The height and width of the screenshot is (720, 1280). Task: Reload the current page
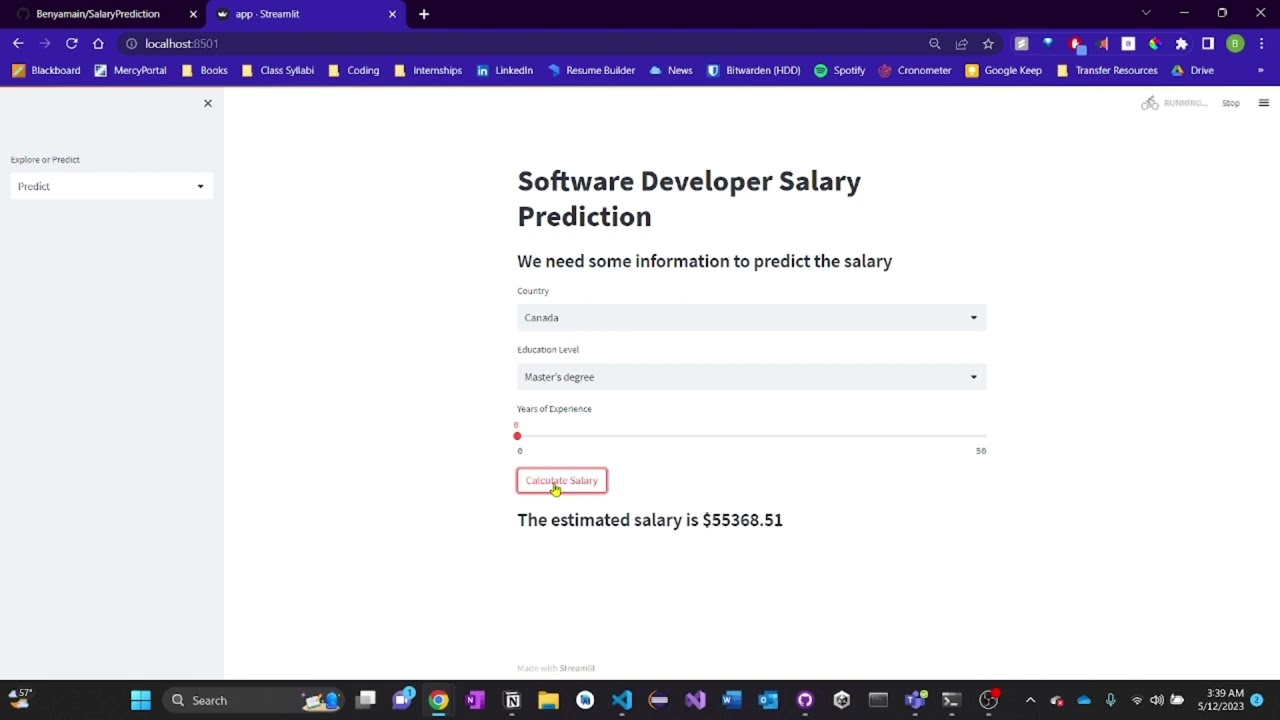point(72,44)
